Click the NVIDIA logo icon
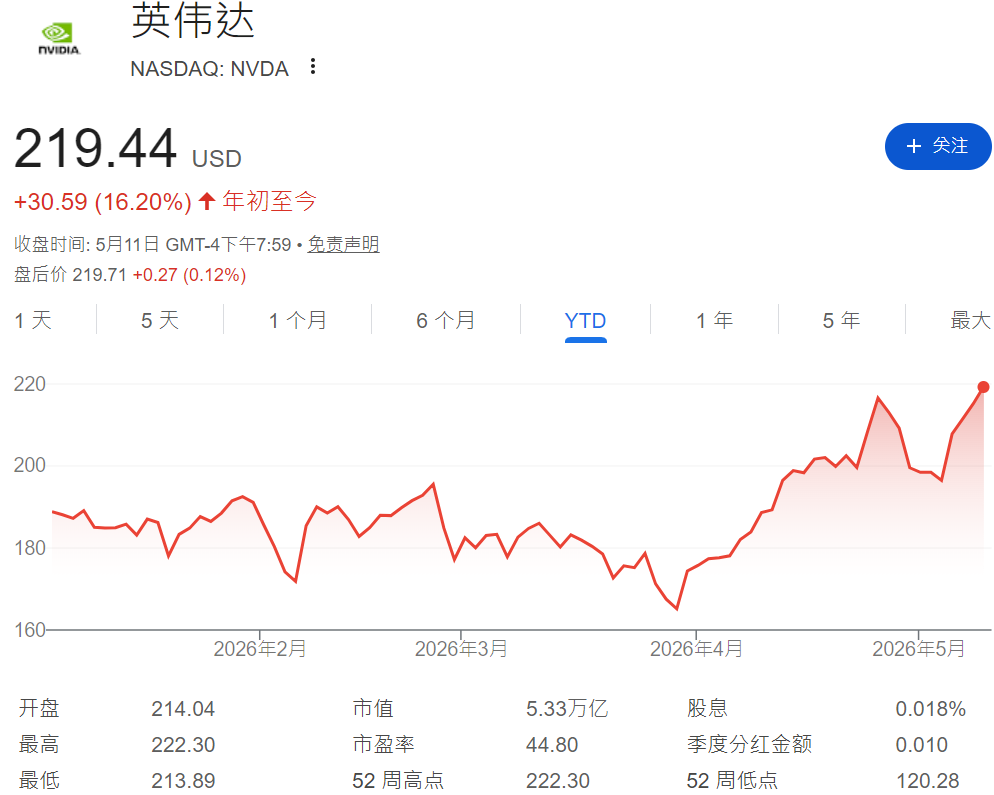This screenshot has height=795, width=994. (59, 39)
